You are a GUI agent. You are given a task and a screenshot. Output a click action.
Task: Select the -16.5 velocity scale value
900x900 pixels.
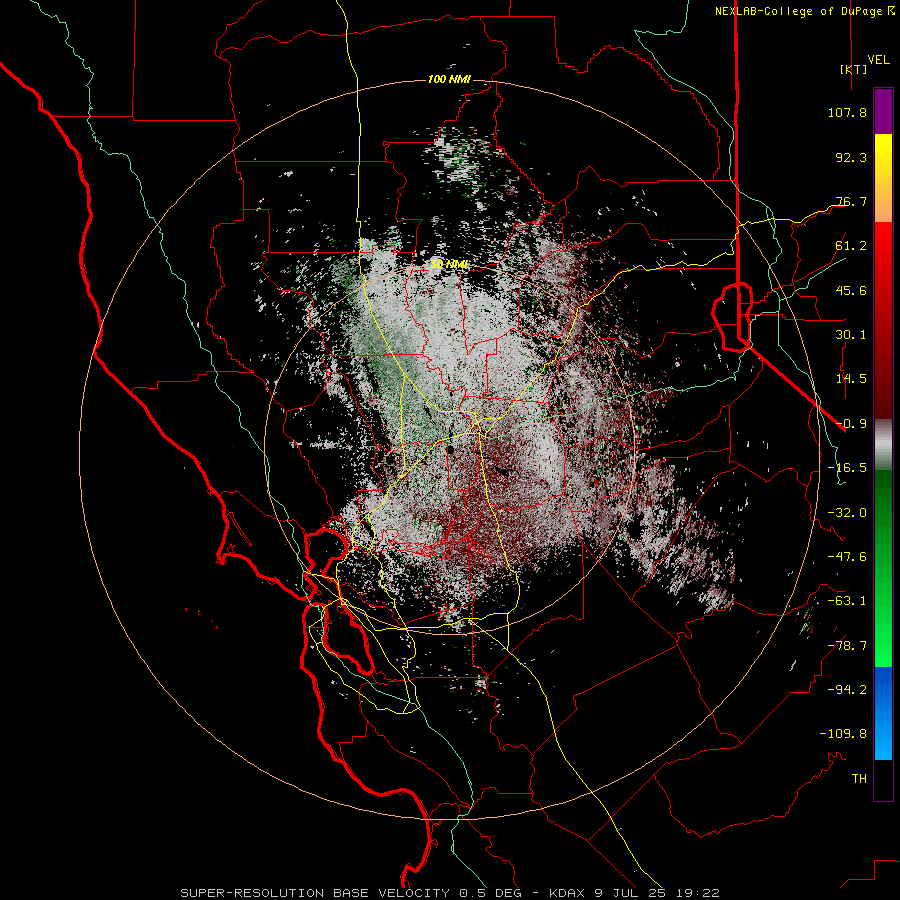click(847, 468)
